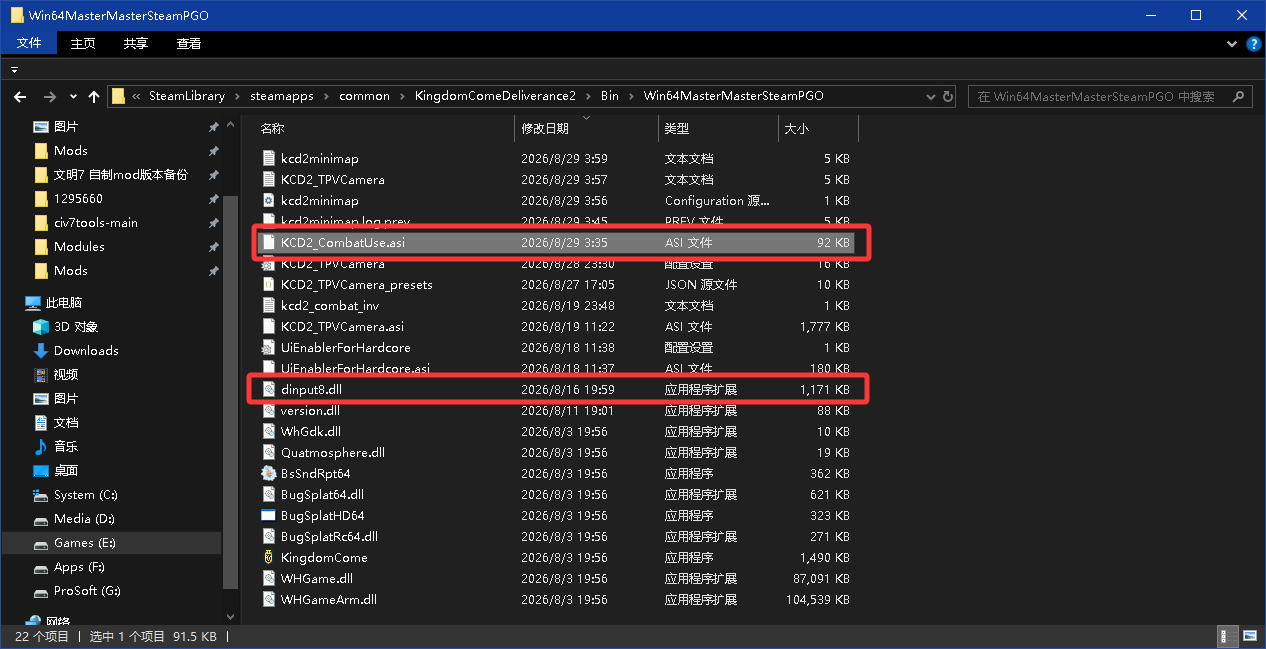
Task: Open the 共享 ribbon tab
Action: 136,43
